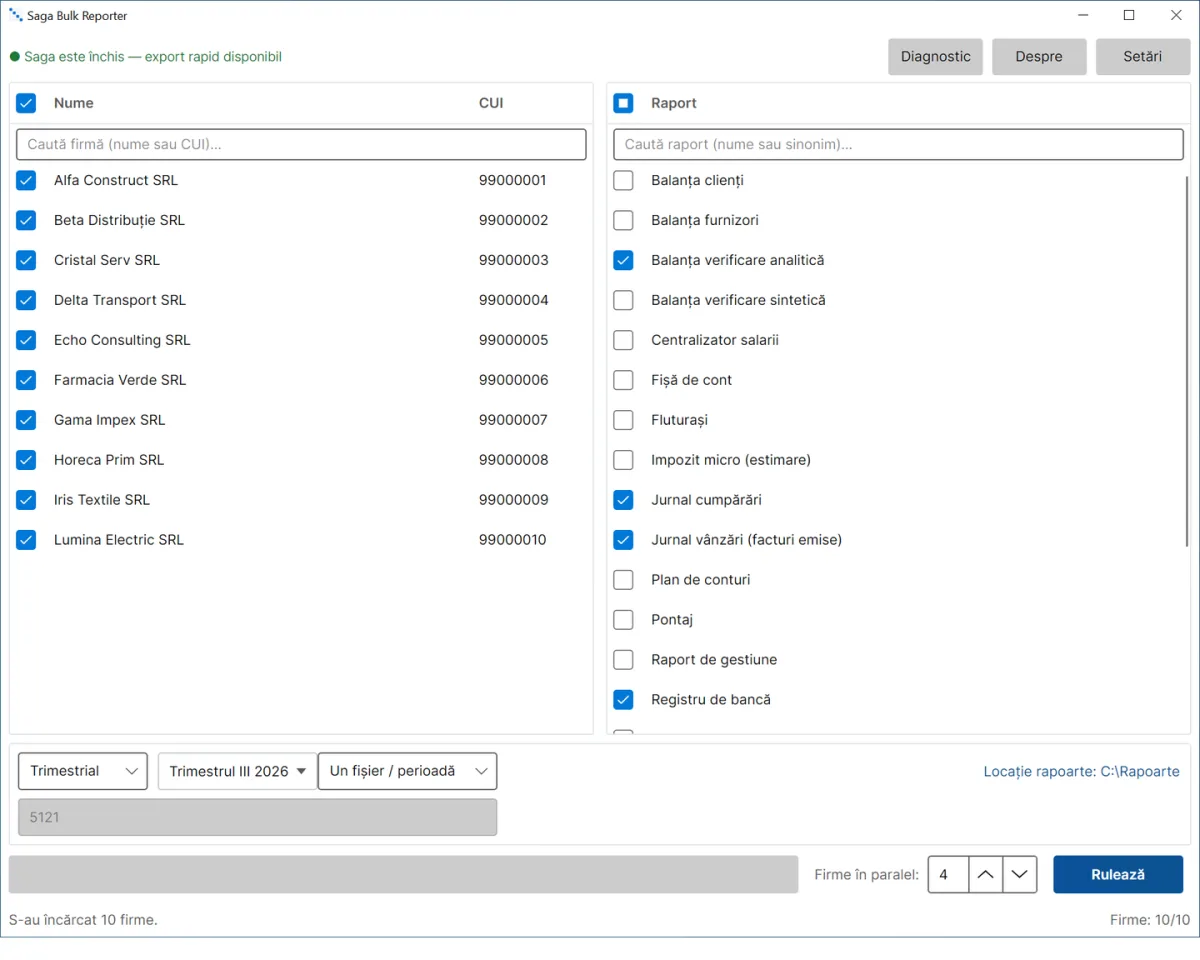Check the Fluturași report checkbox

(623, 420)
